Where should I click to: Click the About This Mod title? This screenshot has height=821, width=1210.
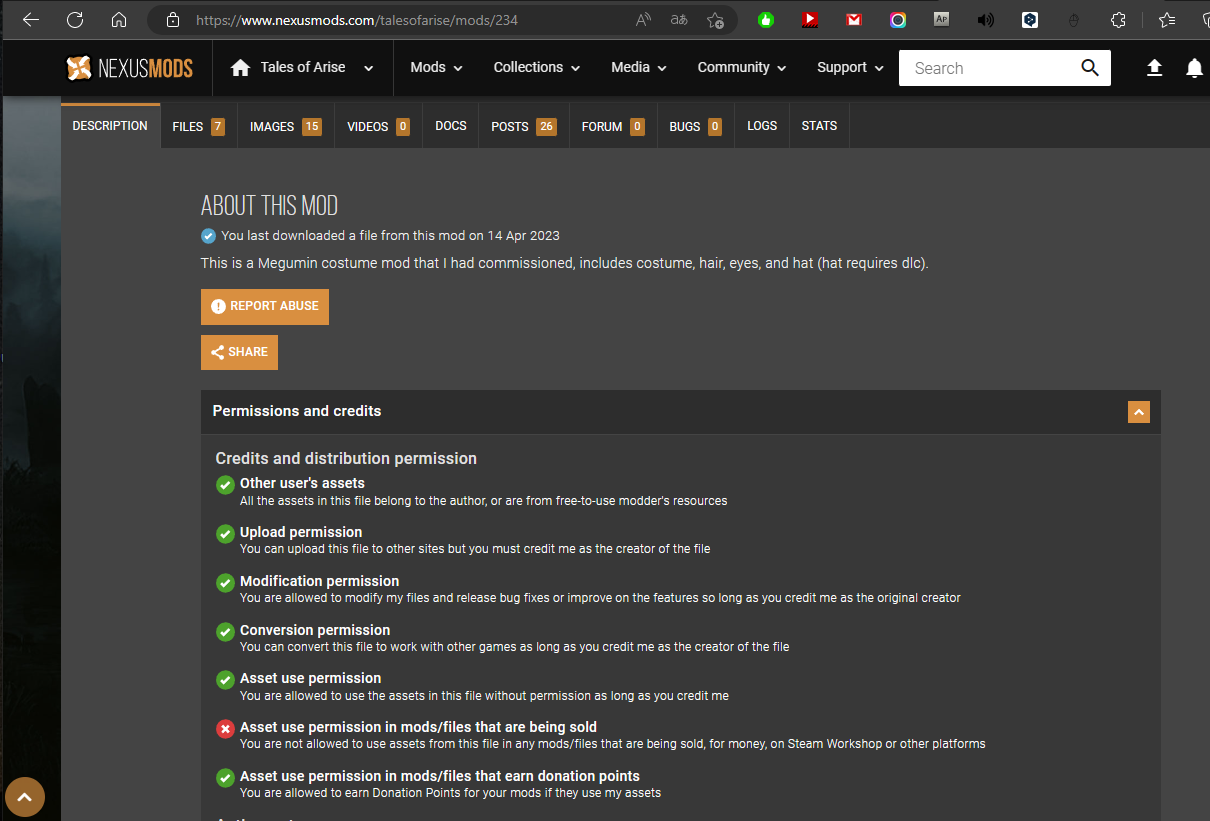[x=270, y=205]
